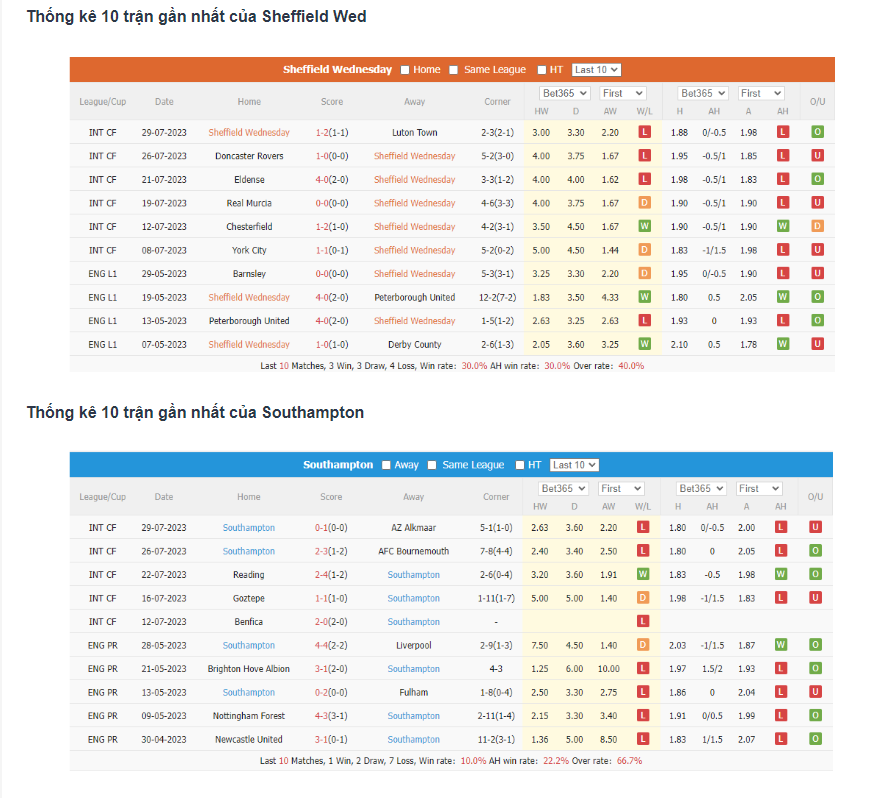Click the green W handicap badge in Liverpool row
Image resolution: width=888 pixels, height=798 pixels.
pyautogui.click(x=781, y=645)
